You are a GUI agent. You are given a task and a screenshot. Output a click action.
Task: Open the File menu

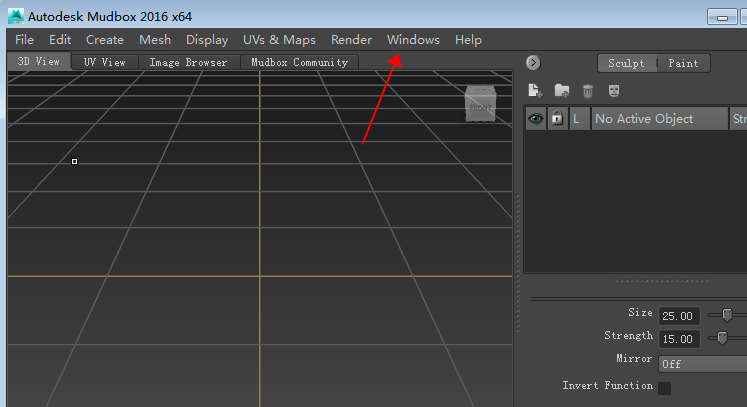click(x=24, y=40)
